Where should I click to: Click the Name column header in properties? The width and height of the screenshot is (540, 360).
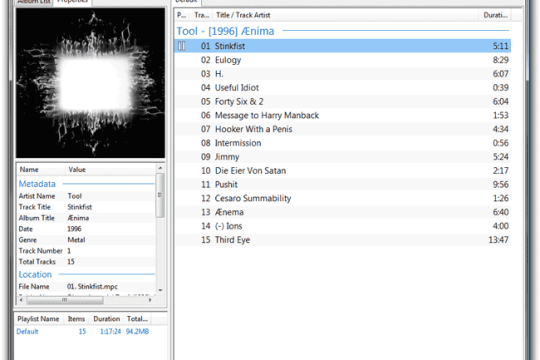[x=41, y=169]
